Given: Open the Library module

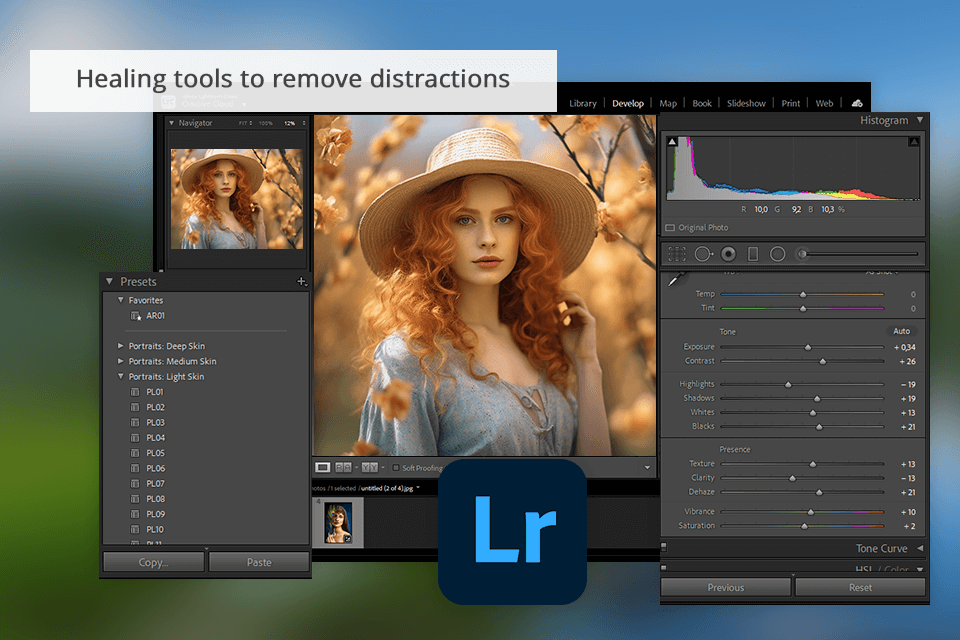Looking at the screenshot, I should click(x=582, y=103).
